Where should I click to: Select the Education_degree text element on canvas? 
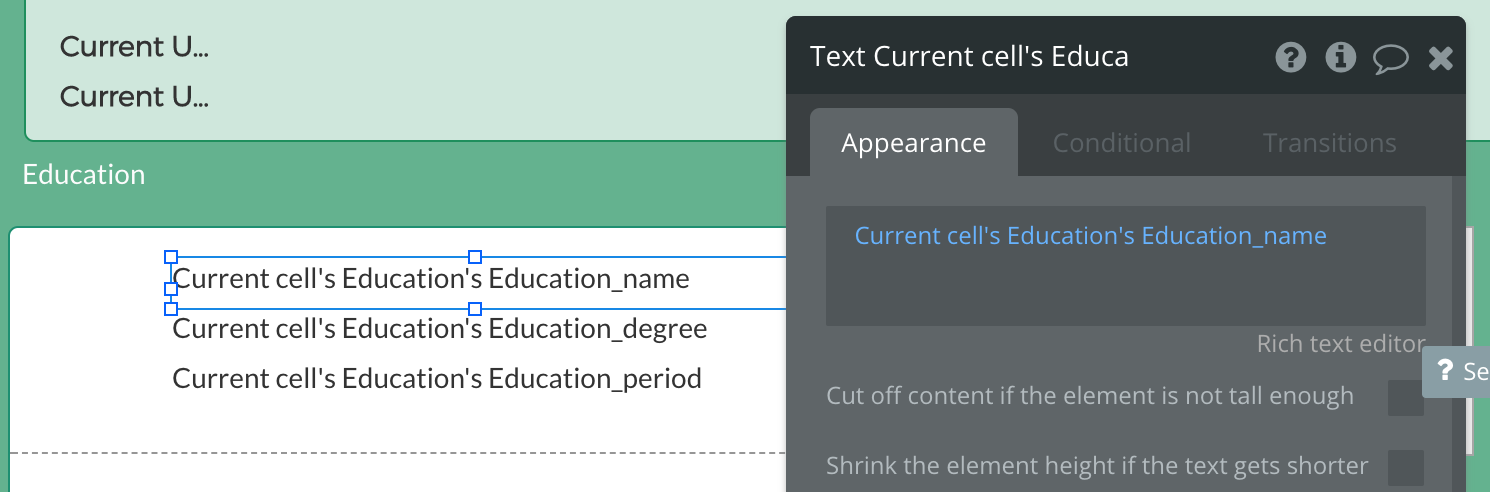coord(440,328)
